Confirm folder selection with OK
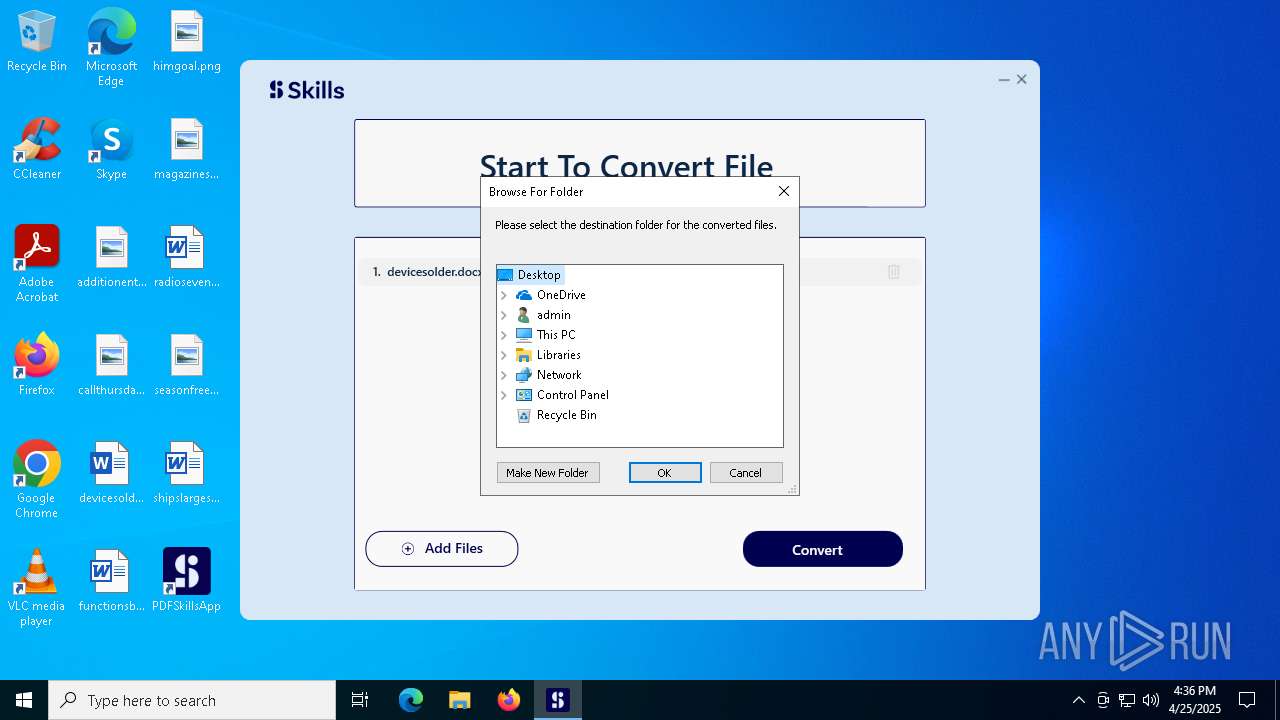 [665, 473]
